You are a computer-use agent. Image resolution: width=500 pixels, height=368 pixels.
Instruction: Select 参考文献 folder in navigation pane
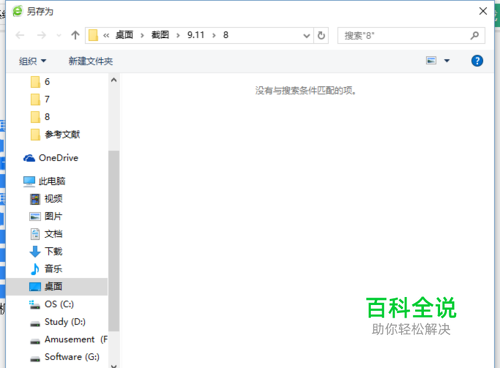62,135
